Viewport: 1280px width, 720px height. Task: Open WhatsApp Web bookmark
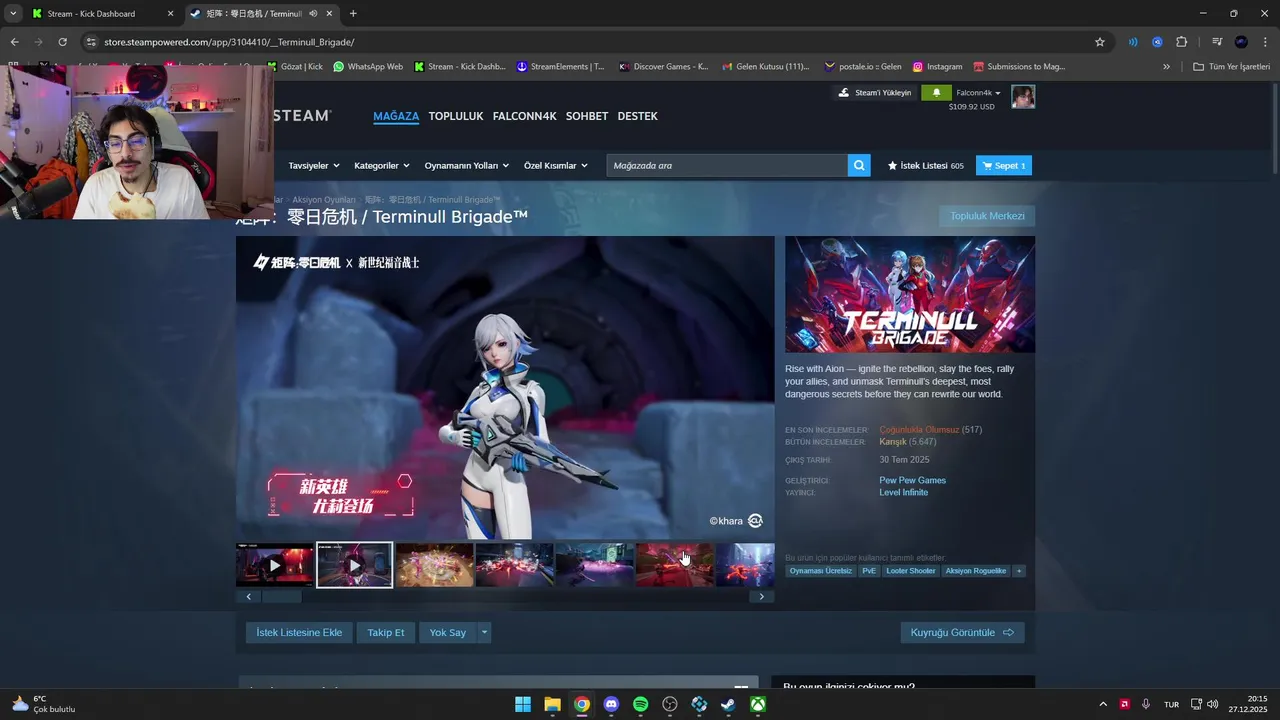point(368,67)
